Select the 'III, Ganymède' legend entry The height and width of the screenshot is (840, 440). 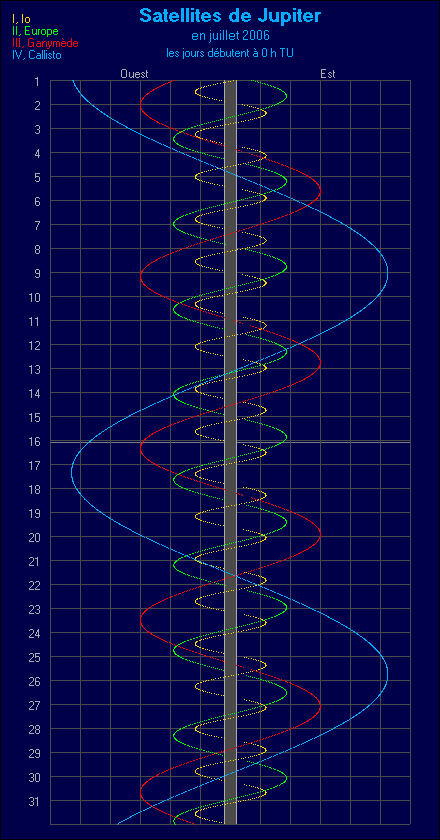tap(45, 43)
